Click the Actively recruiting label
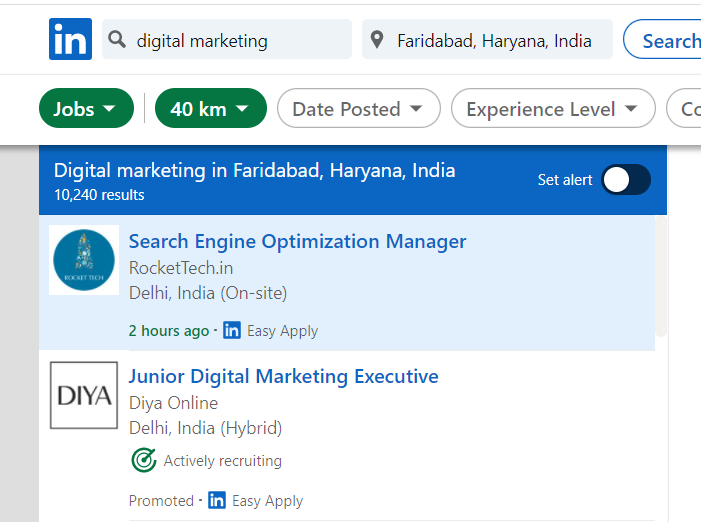Screen dimensions: 701x522 click(x=223, y=460)
